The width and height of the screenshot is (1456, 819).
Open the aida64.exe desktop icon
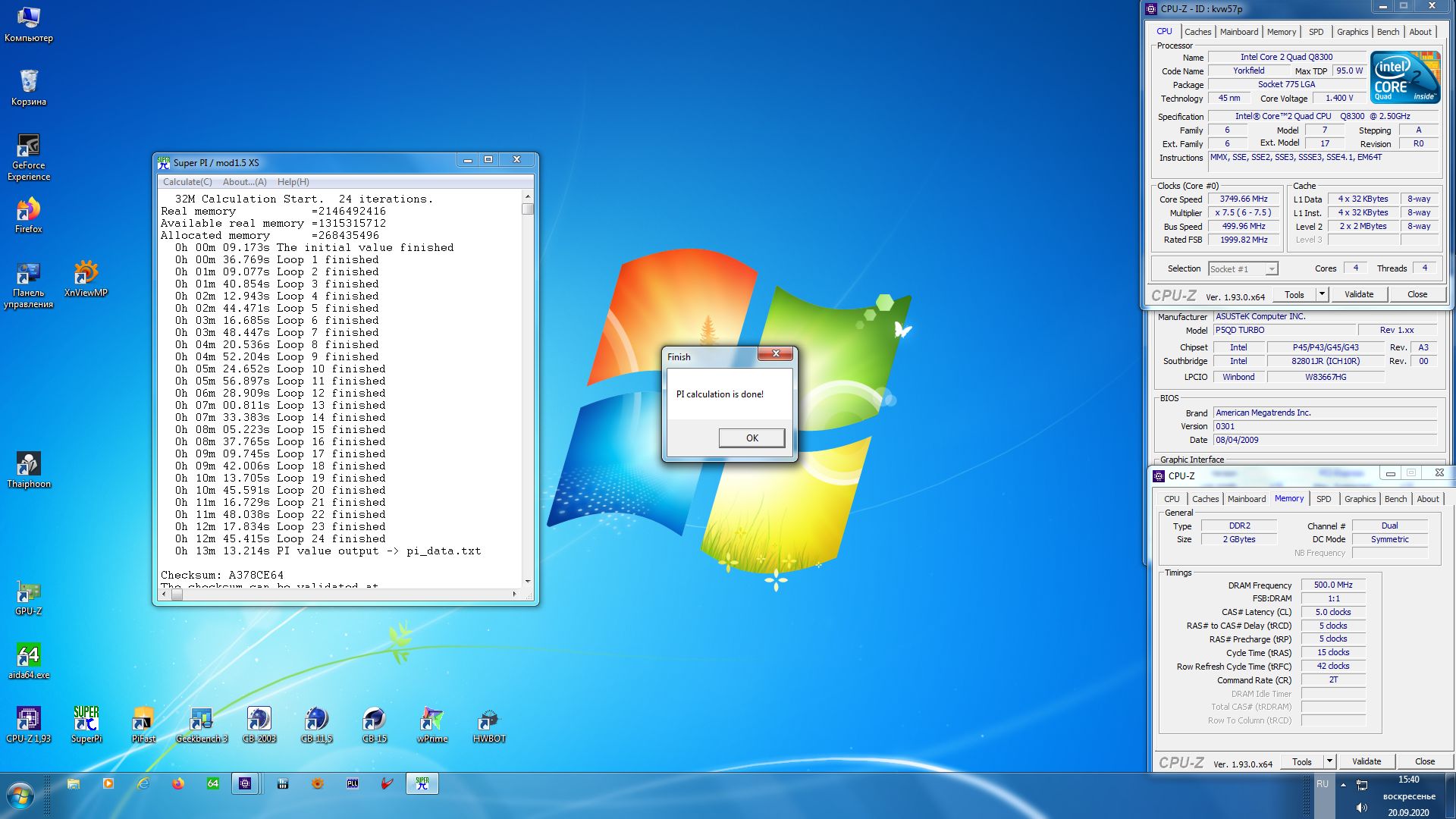coord(29,661)
